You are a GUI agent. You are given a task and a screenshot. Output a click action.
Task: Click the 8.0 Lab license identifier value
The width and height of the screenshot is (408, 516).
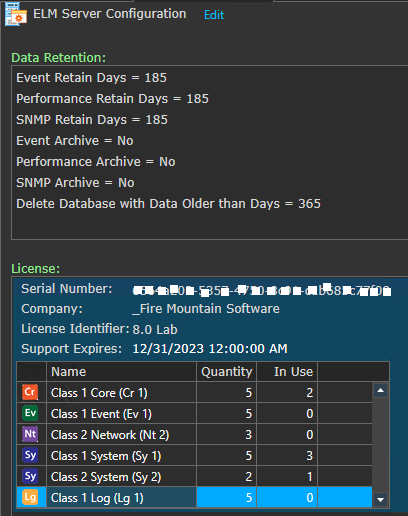155,329
